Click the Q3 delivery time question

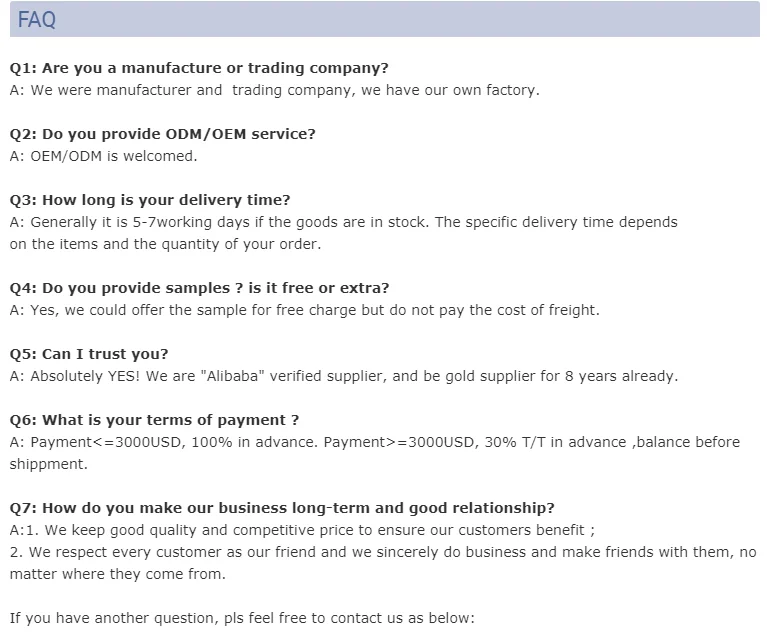click(150, 200)
